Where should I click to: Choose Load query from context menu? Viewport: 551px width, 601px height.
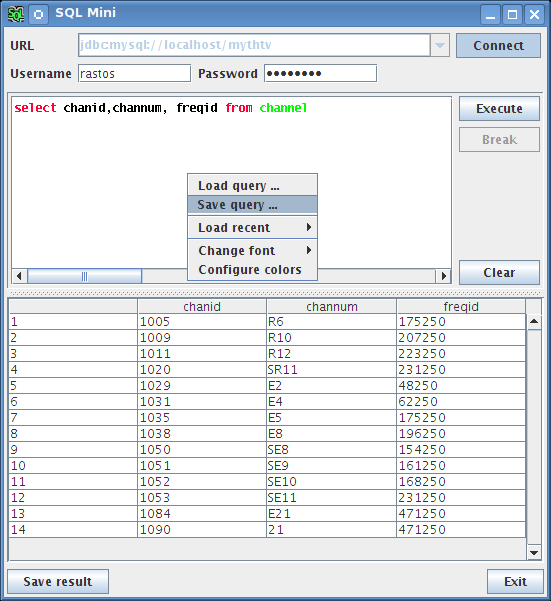[252, 186]
